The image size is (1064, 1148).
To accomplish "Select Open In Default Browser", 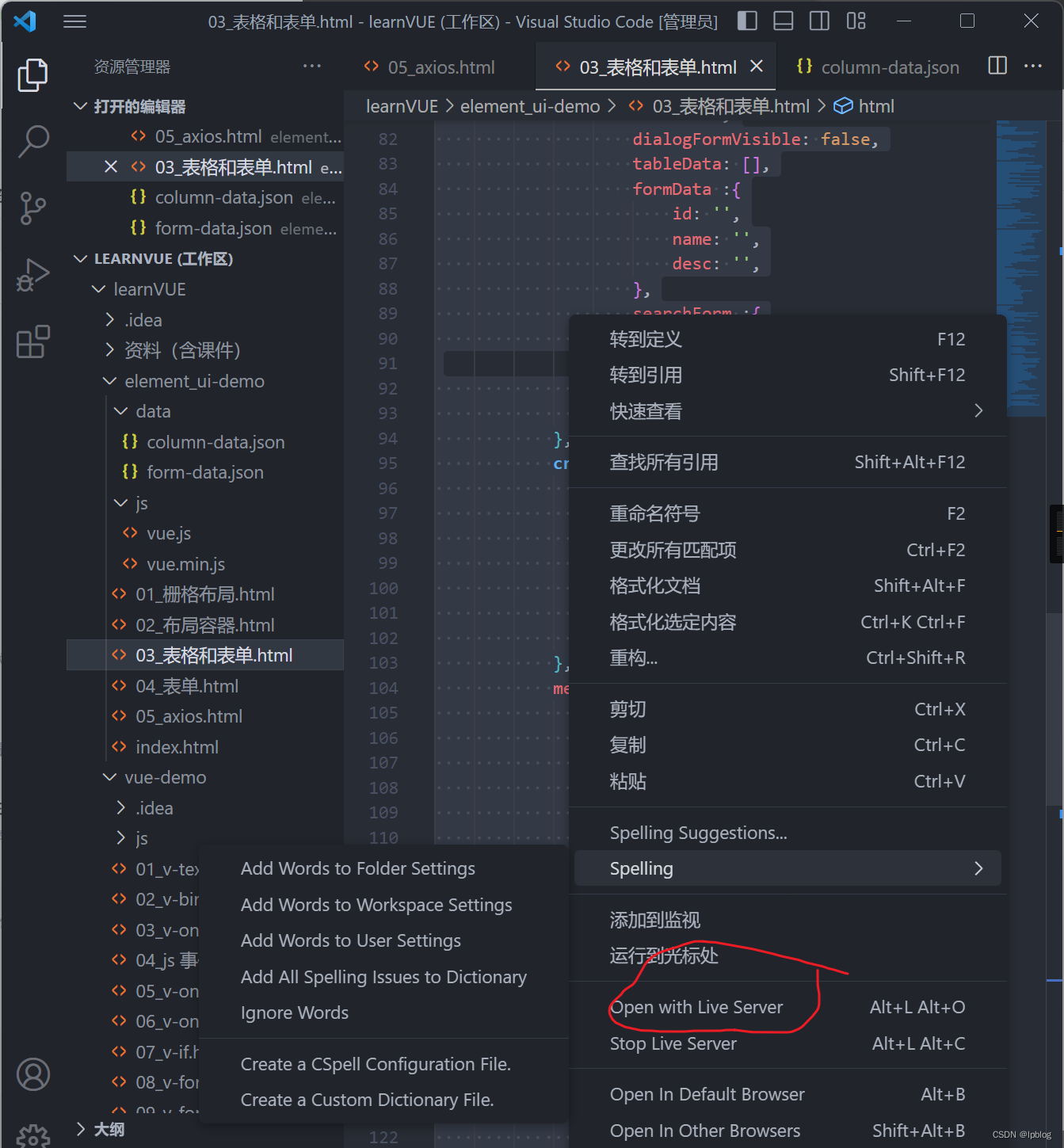I will [x=788, y=1094].
